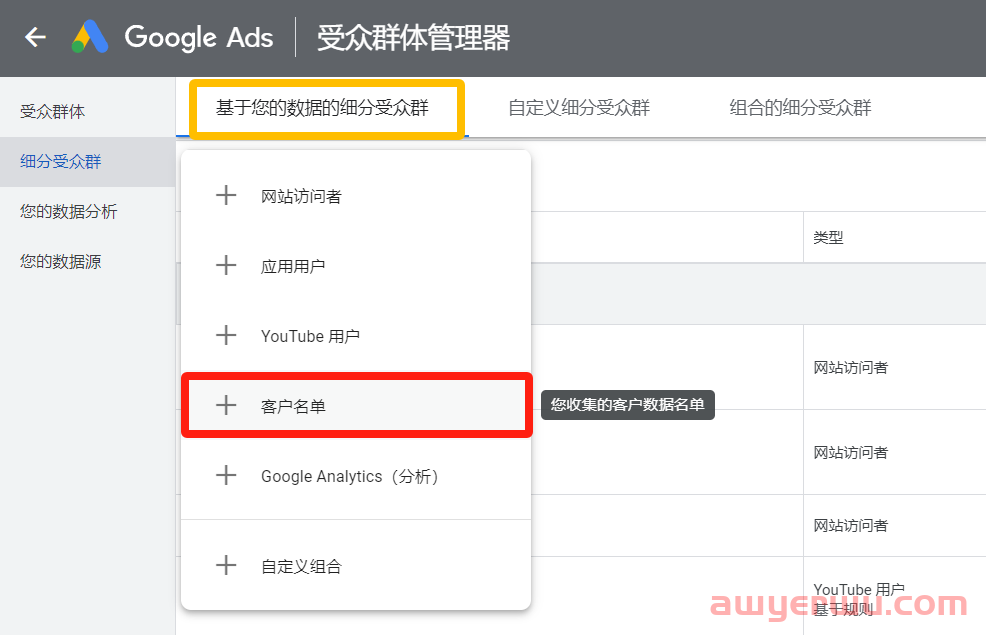Click plus icon next to 客户名单
This screenshot has width=986, height=635.
point(226,406)
